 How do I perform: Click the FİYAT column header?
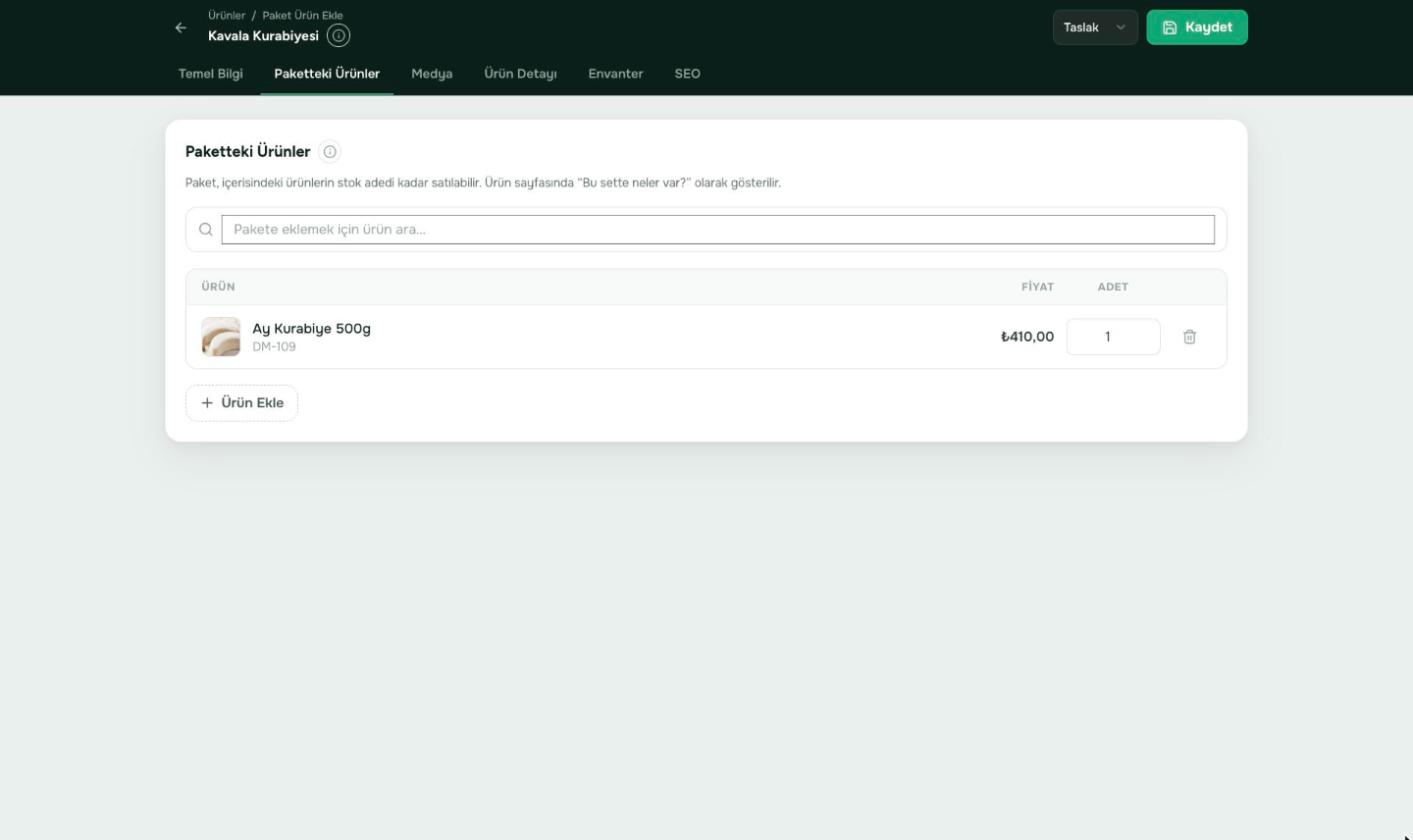(1038, 287)
